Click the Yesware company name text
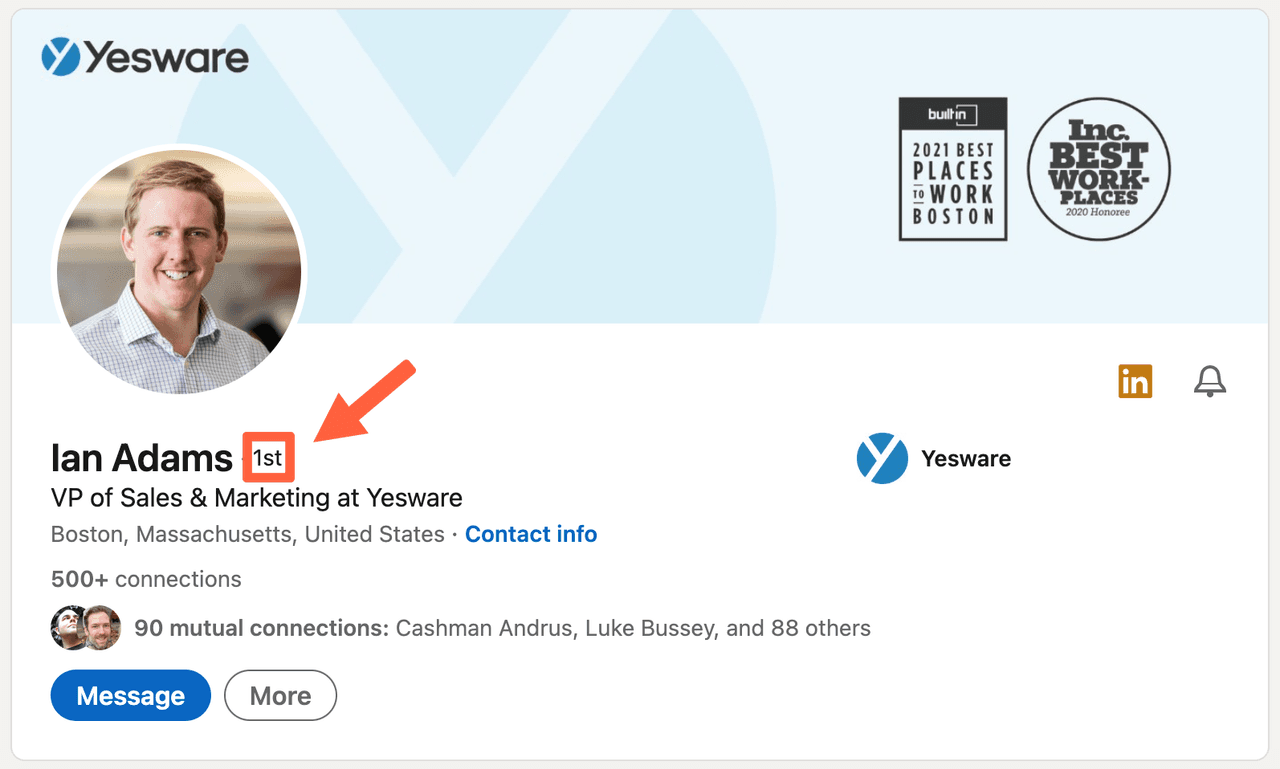Viewport: 1280px width, 769px height. click(965, 458)
